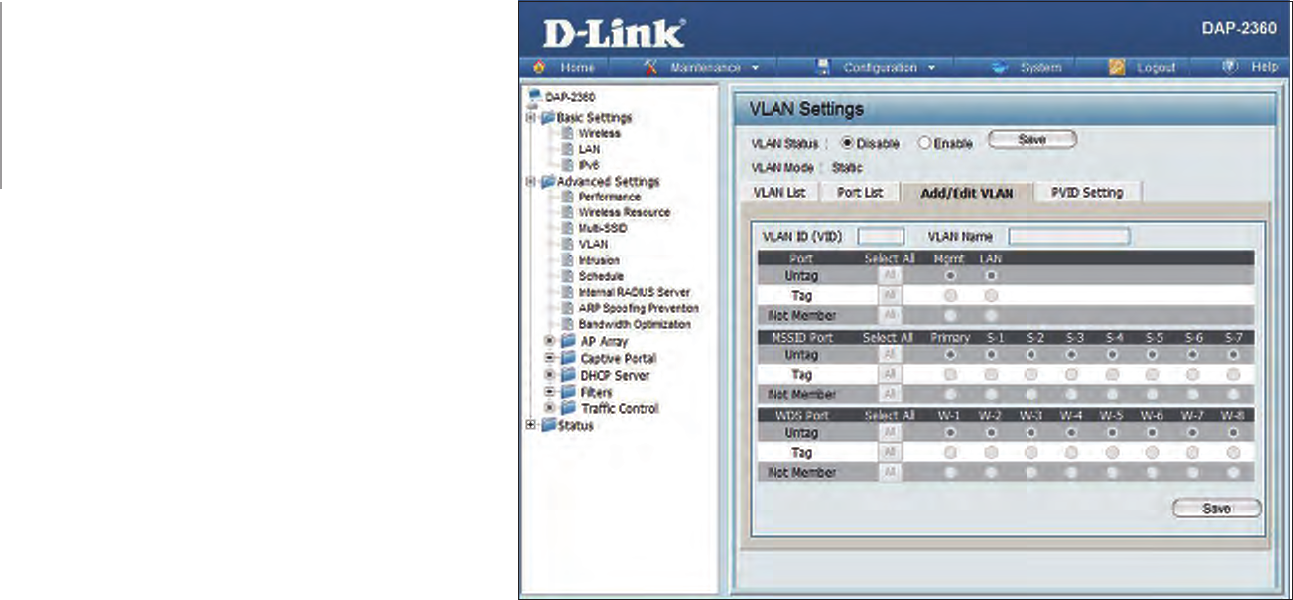Open the Maintenance dropdown arrow
Screen dimensions: 1293x600
[x=756, y=68]
